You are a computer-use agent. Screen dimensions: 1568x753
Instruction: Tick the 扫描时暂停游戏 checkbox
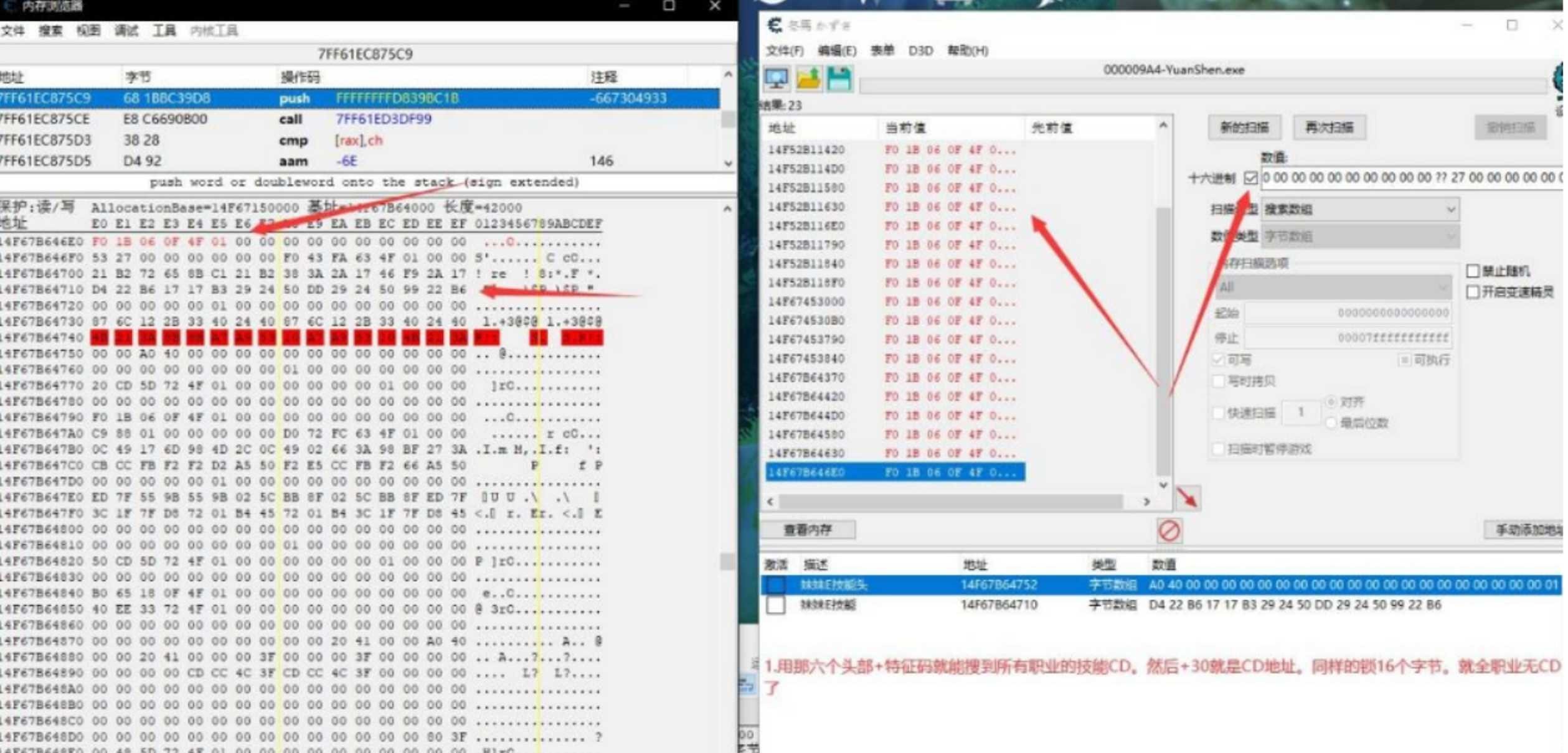click(1219, 449)
